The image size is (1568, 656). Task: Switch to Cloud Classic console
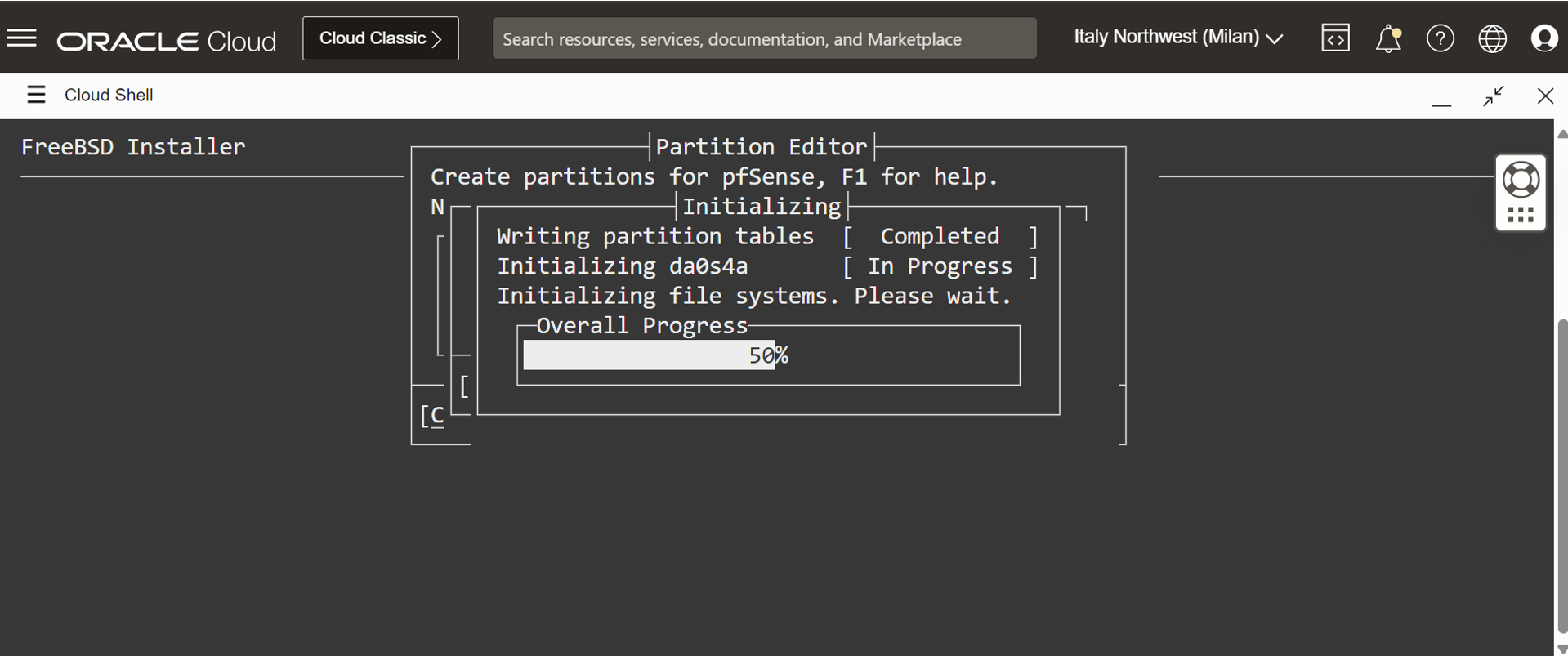click(x=381, y=38)
